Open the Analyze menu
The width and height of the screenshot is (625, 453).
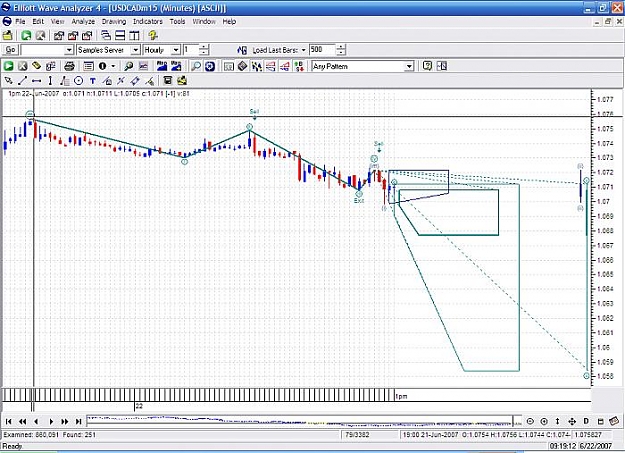pyautogui.click(x=83, y=22)
